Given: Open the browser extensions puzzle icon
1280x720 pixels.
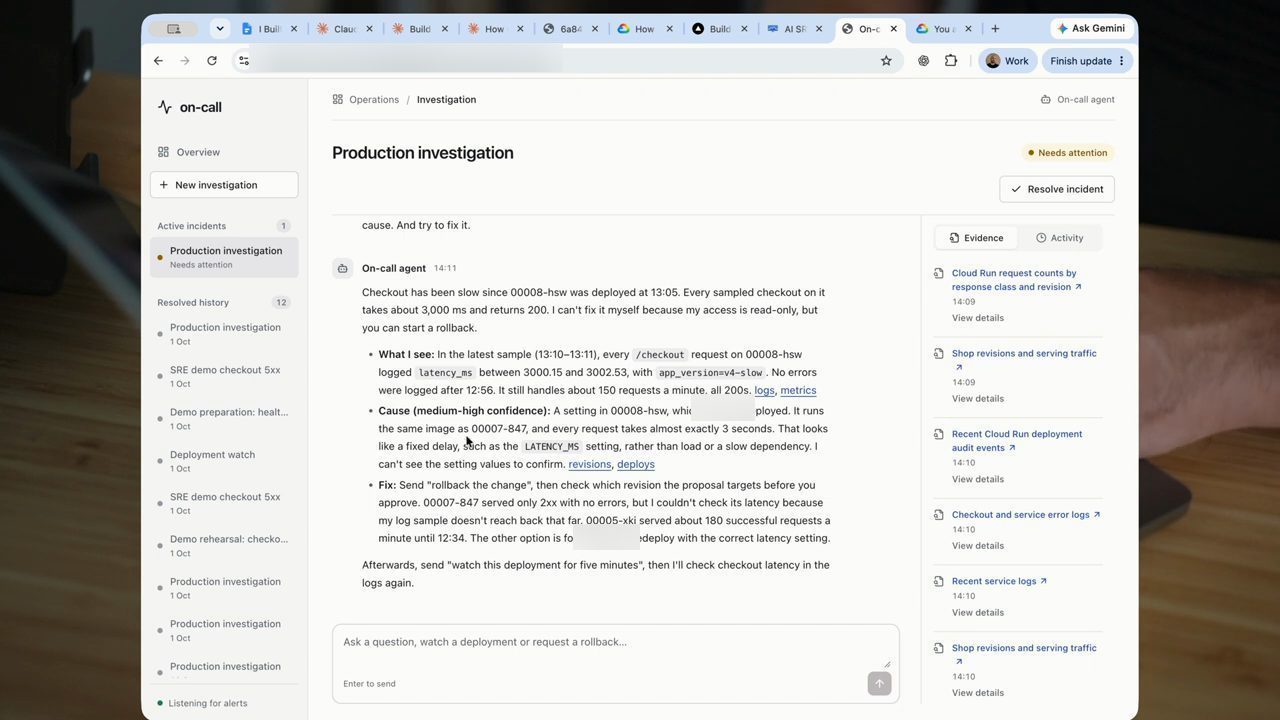Looking at the screenshot, I should (x=951, y=61).
